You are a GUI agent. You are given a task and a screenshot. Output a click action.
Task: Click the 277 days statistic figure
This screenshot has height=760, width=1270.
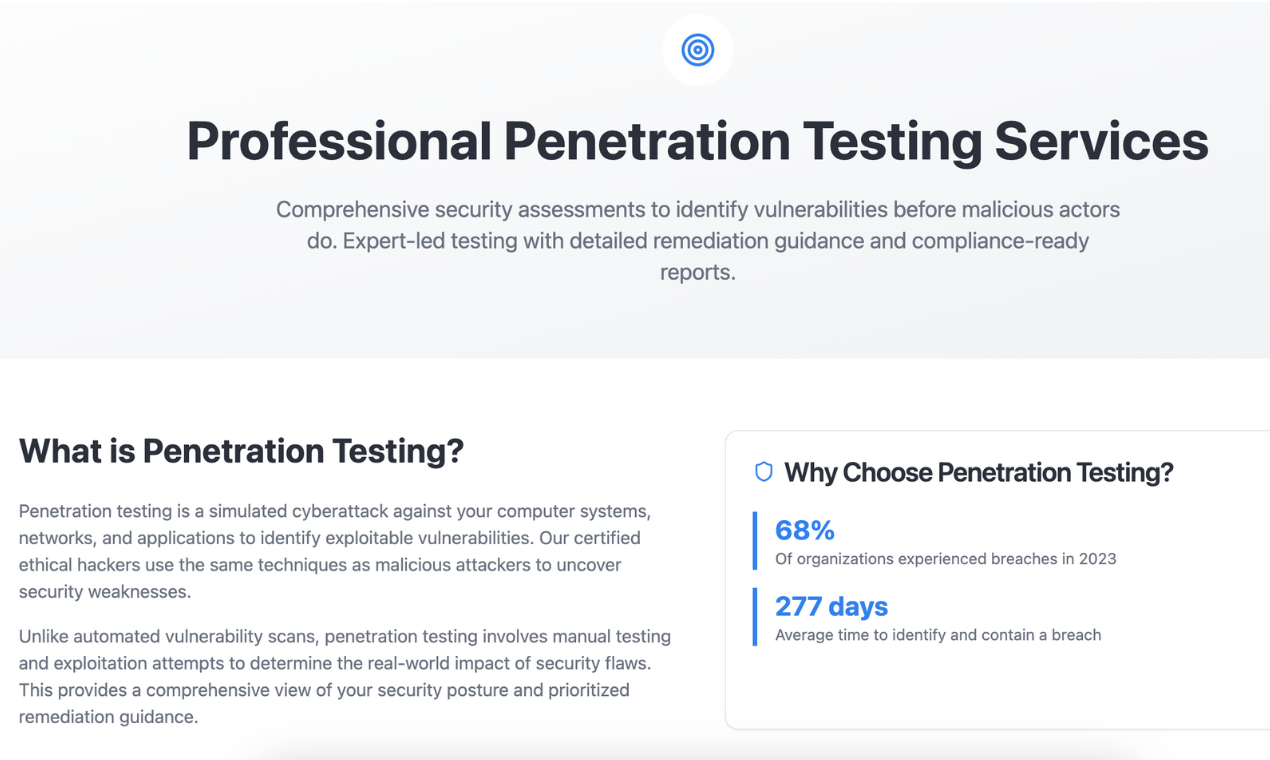pos(831,606)
